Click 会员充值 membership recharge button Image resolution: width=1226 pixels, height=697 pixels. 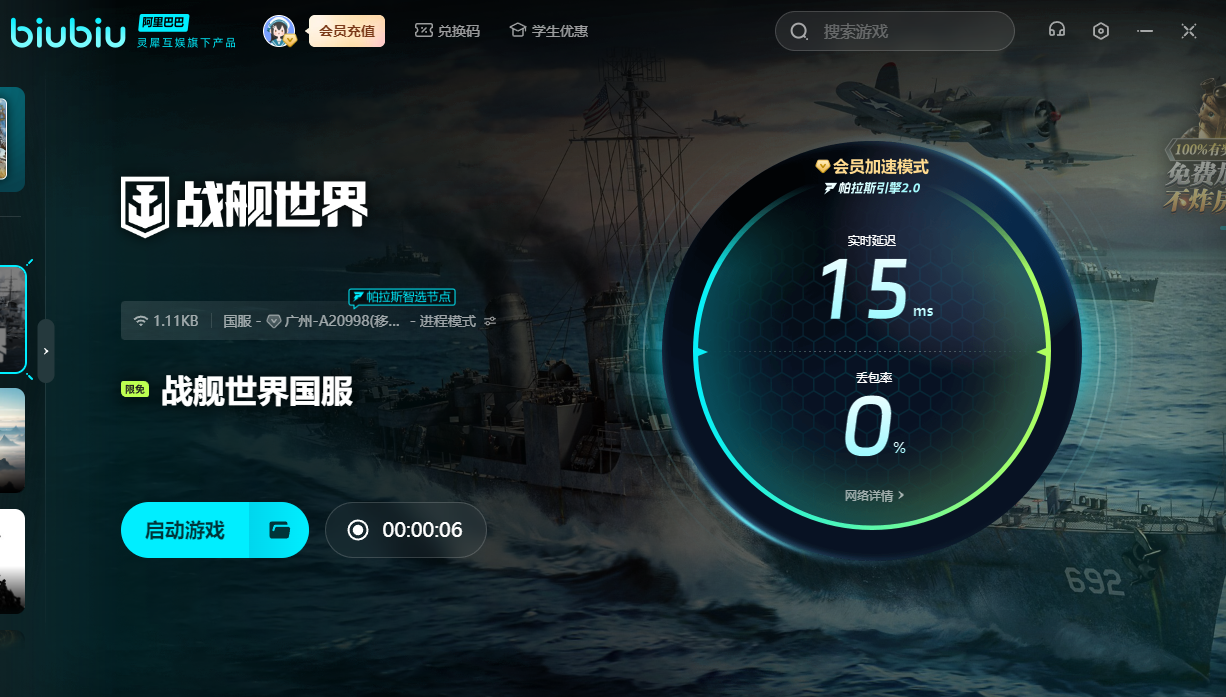pyautogui.click(x=347, y=31)
